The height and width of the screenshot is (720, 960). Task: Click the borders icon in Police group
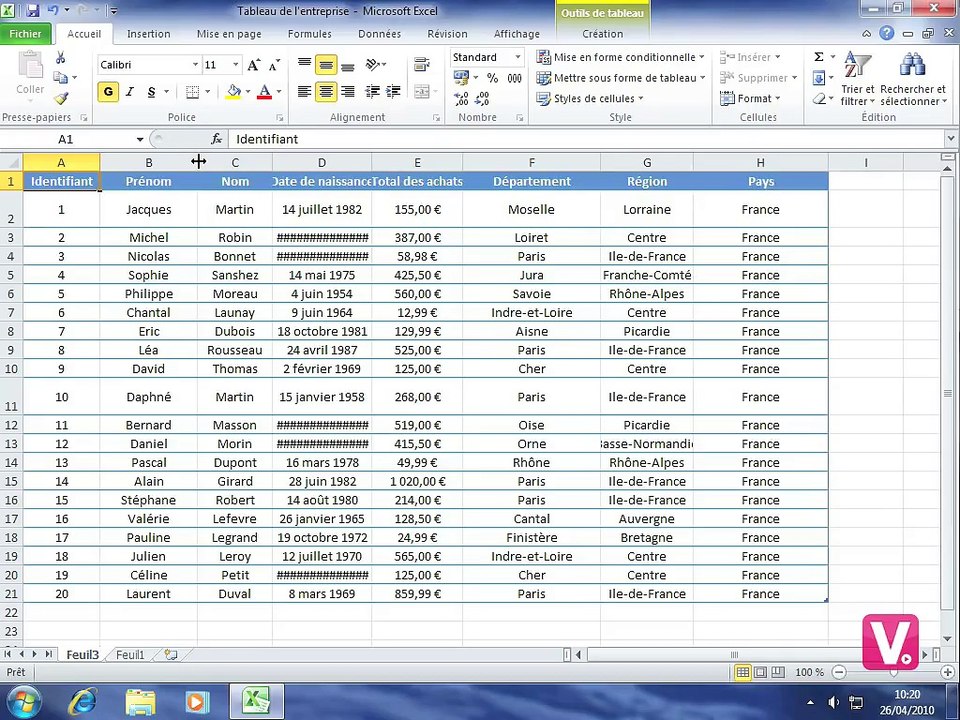(x=192, y=92)
